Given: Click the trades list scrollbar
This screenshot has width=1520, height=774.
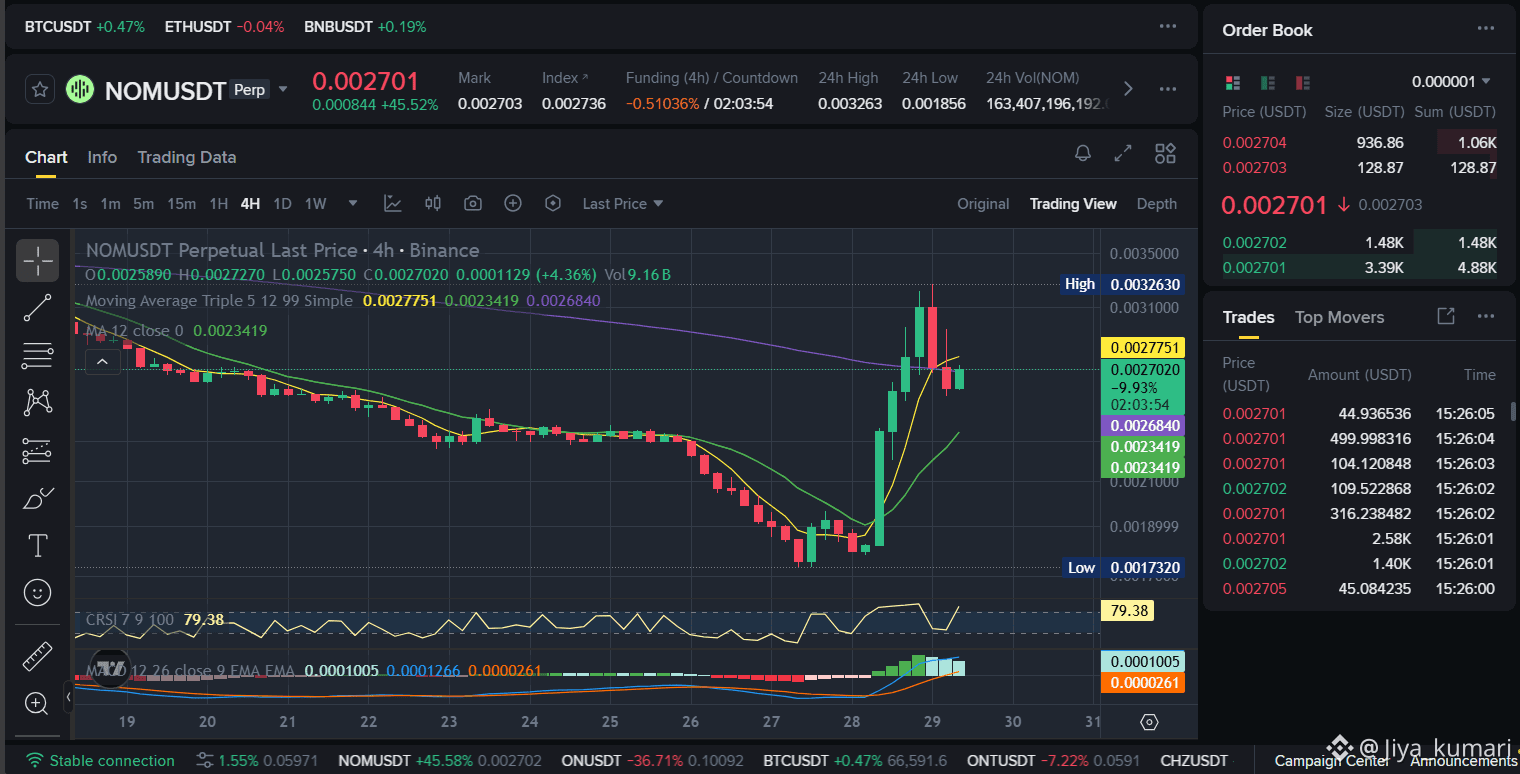Looking at the screenshot, I should tap(1513, 411).
